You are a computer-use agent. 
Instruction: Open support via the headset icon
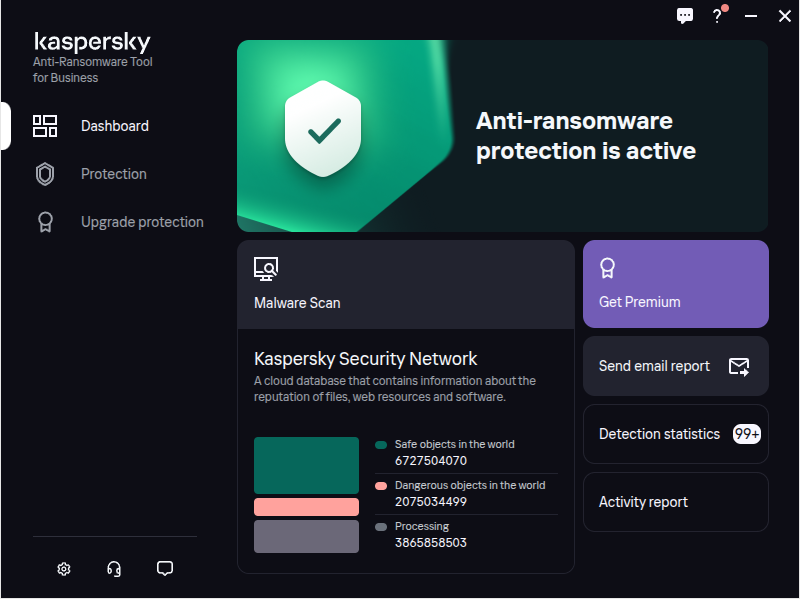point(114,568)
